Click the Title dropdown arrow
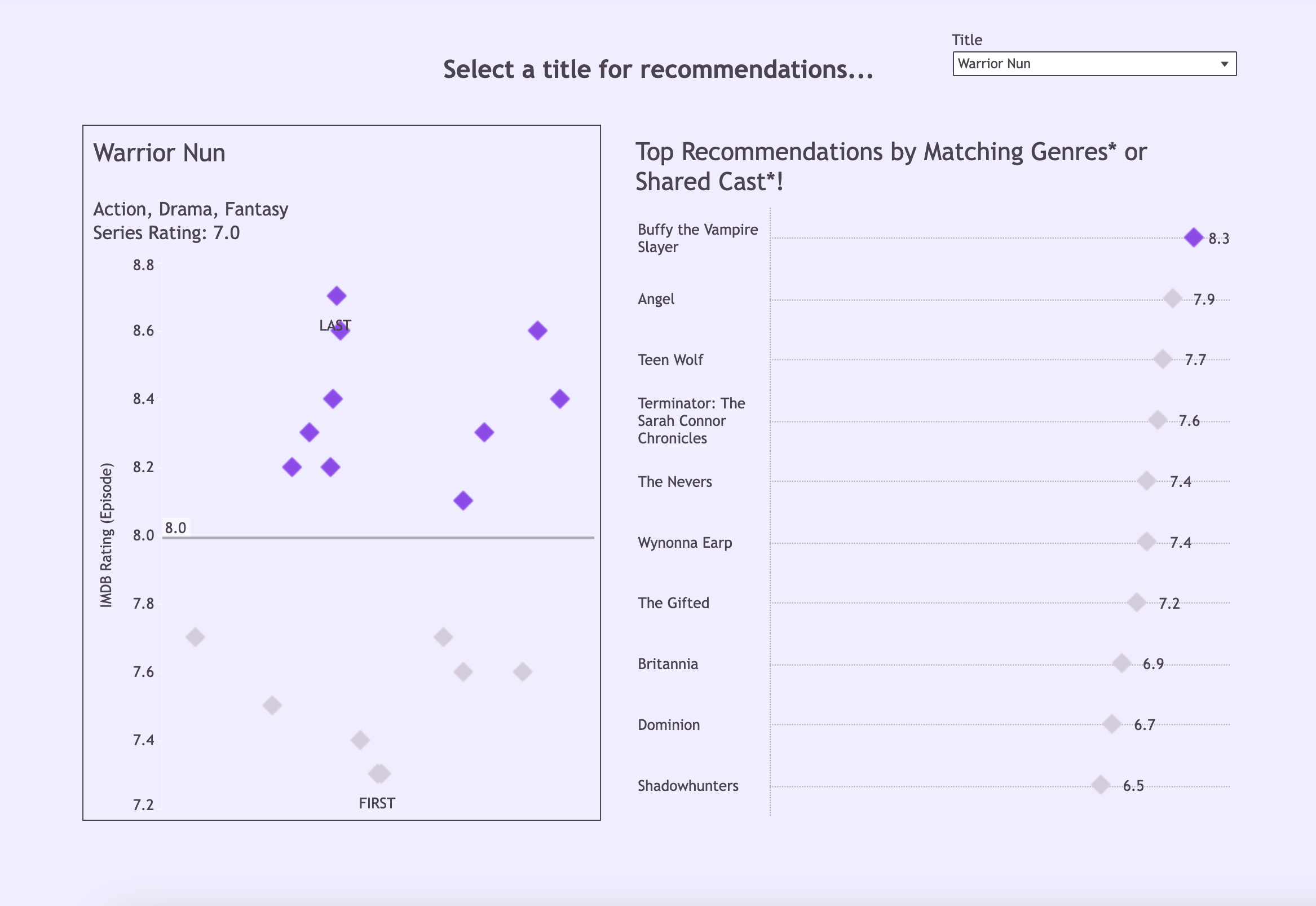This screenshot has height=906, width=1316. click(1224, 64)
